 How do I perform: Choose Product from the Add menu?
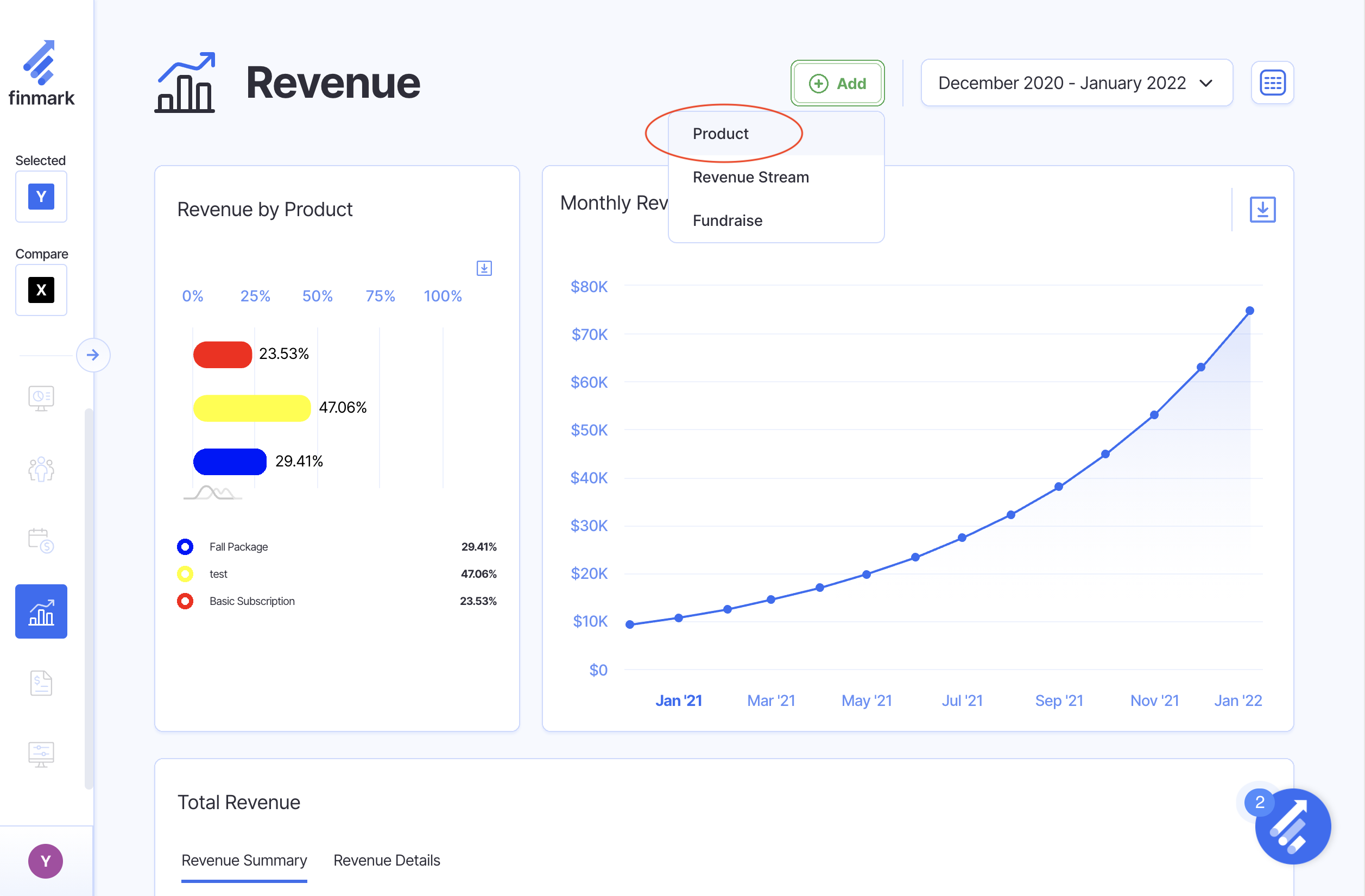pos(721,134)
